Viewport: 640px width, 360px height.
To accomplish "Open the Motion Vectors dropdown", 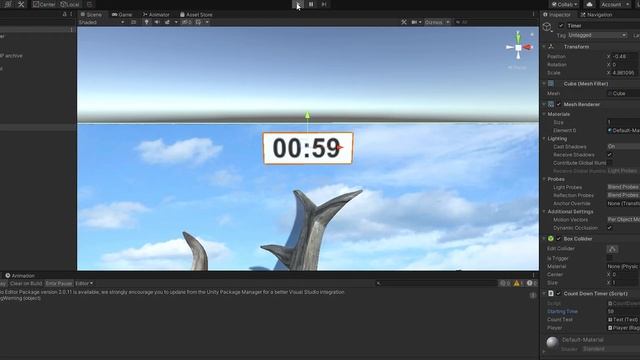I will pyautogui.click(x=623, y=220).
